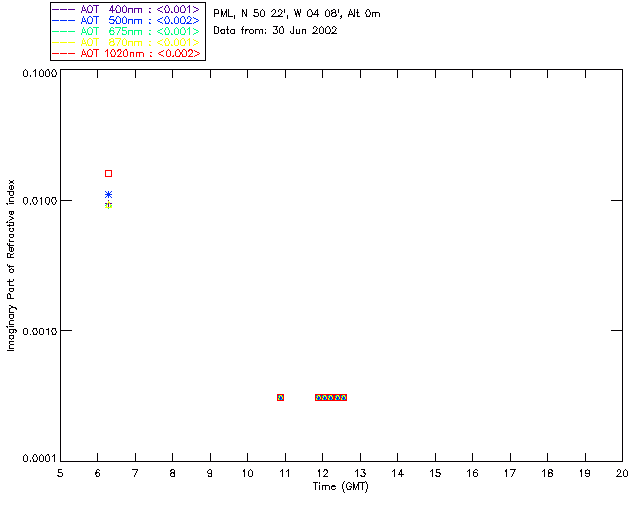The image size is (640, 512).
Task: Select the AOT 500nm legend entry
Action: pyautogui.click(x=126, y=20)
